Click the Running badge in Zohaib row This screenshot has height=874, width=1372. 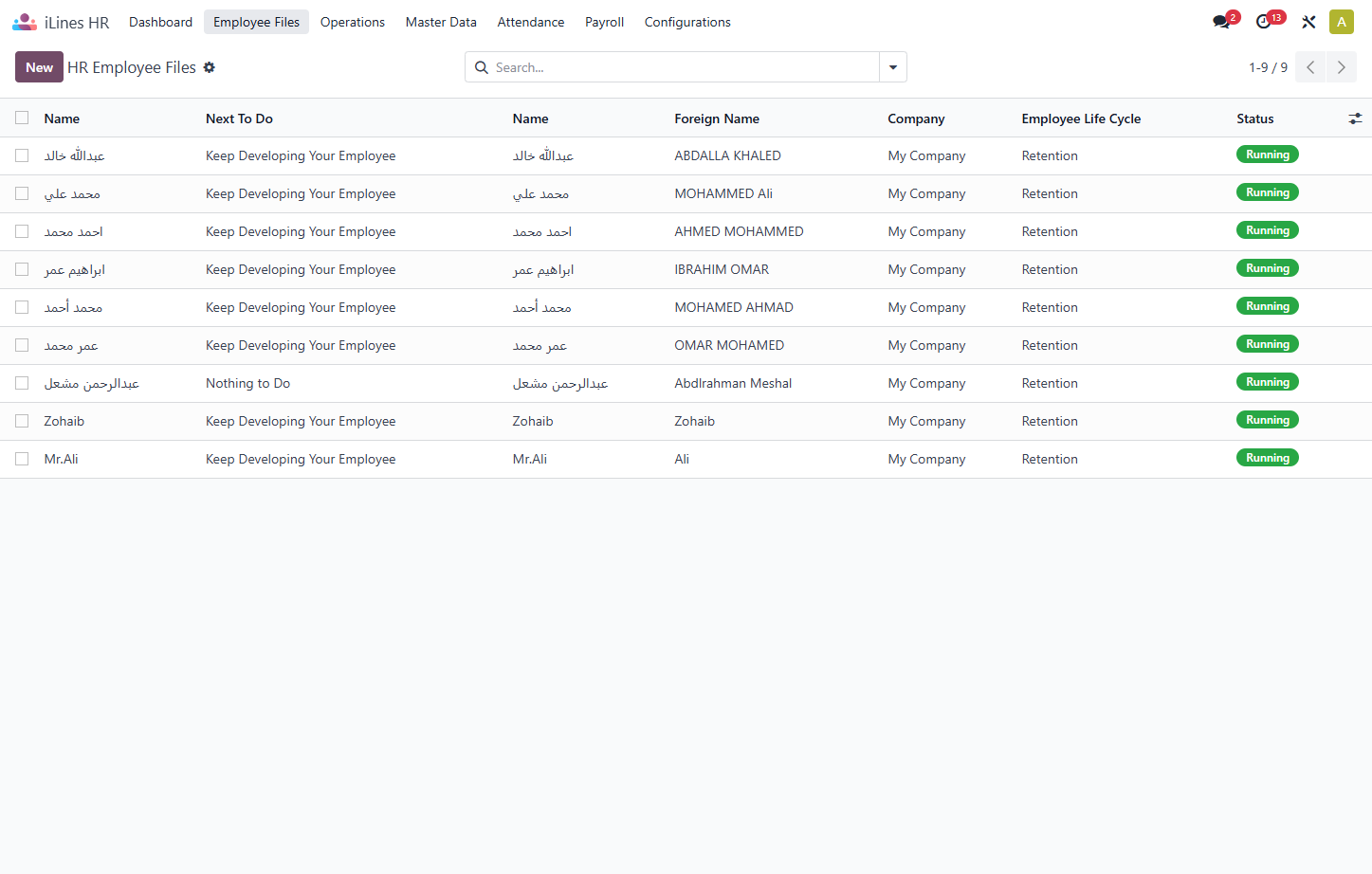point(1267,420)
